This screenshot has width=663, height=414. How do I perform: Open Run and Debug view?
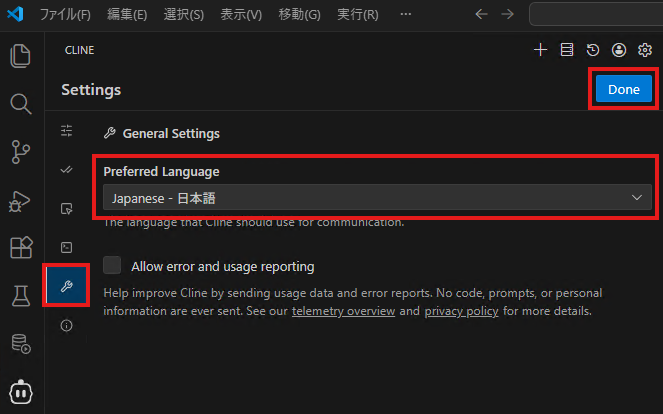20,201
